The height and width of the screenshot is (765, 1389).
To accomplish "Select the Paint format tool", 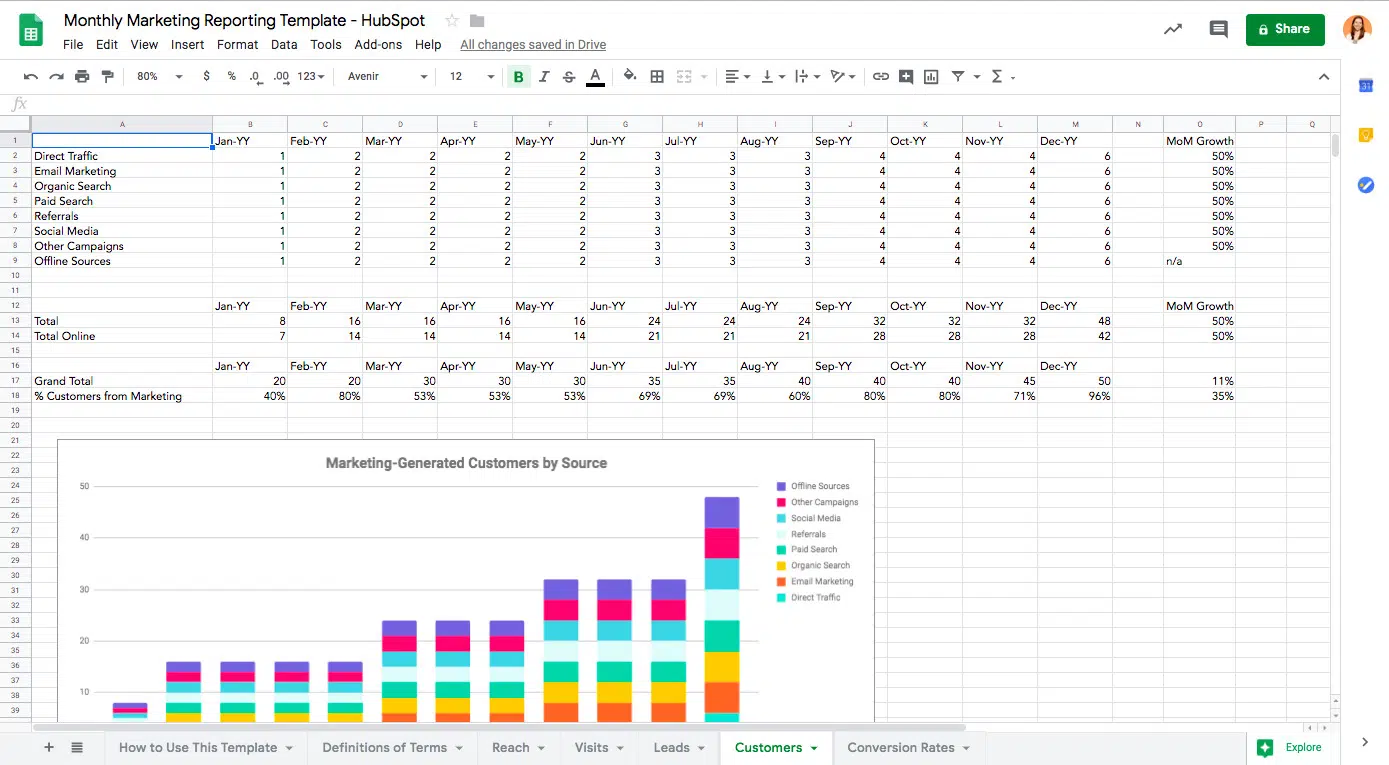I will 108,76.
